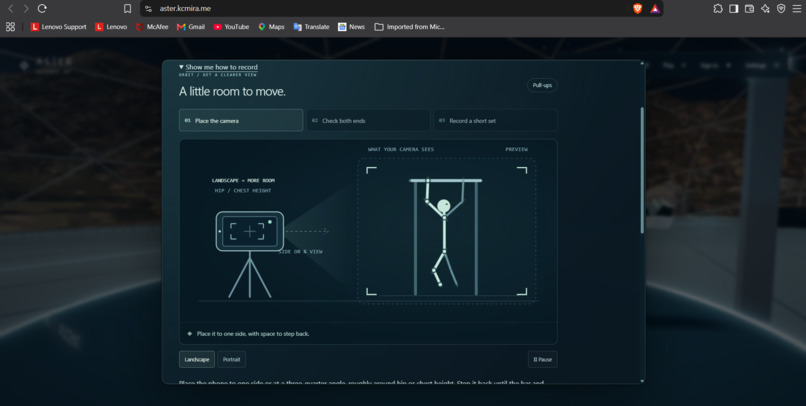Click 'Place it to one side' hint text
Viewport: 806px width, 406px height.
click(253, 334)
